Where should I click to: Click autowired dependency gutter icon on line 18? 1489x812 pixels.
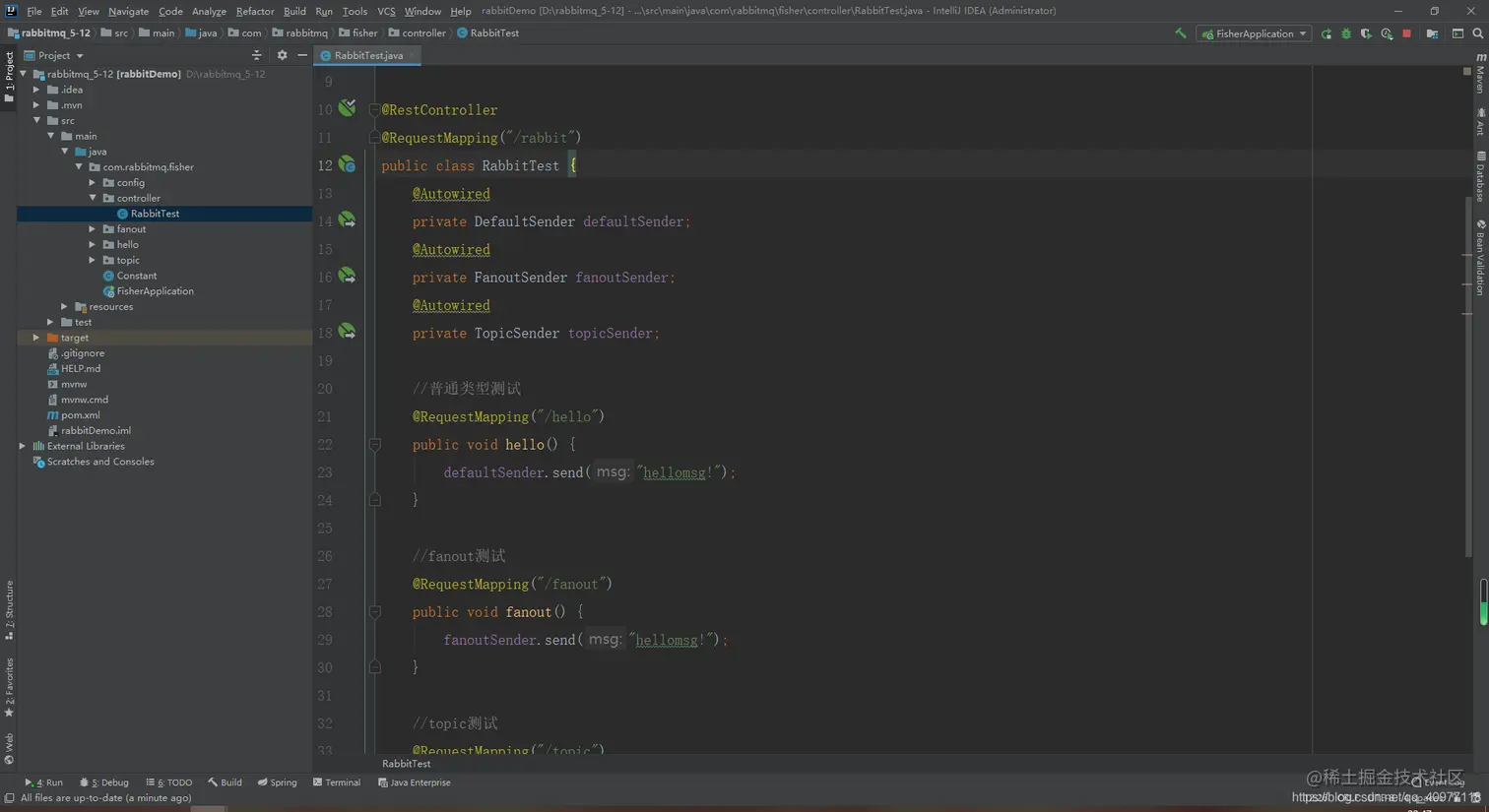coord(347,332)
